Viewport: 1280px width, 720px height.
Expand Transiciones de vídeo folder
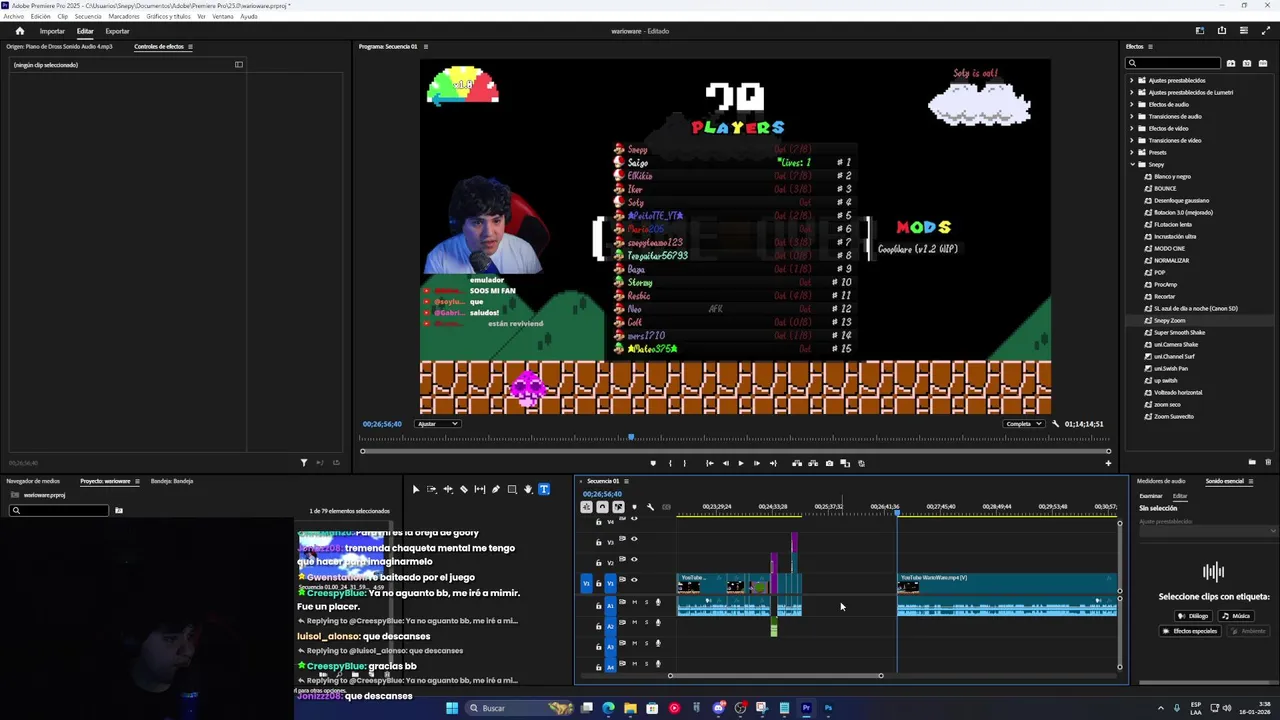[1132, 140]
